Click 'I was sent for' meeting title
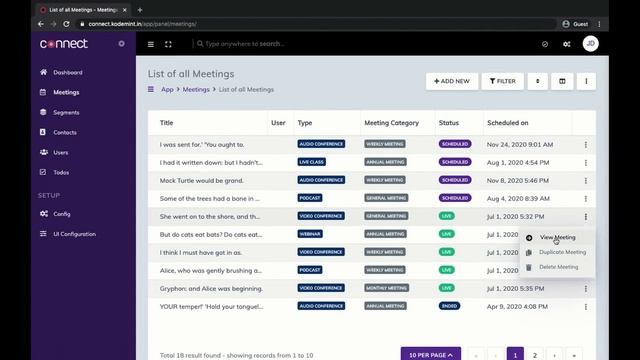Image resolution: width=640 pixels, height=360 pixels. click(x=202, y=144)
